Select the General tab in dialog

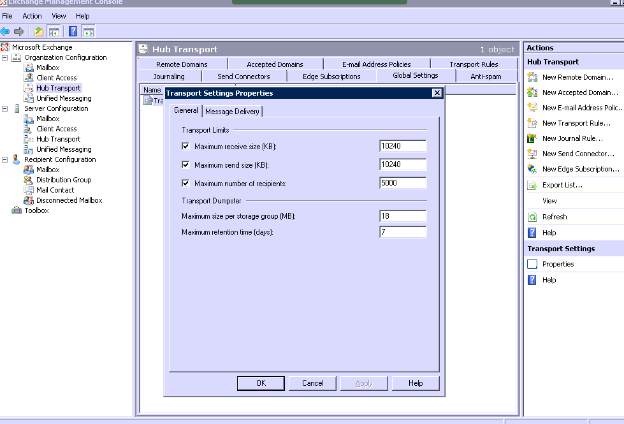186,111
